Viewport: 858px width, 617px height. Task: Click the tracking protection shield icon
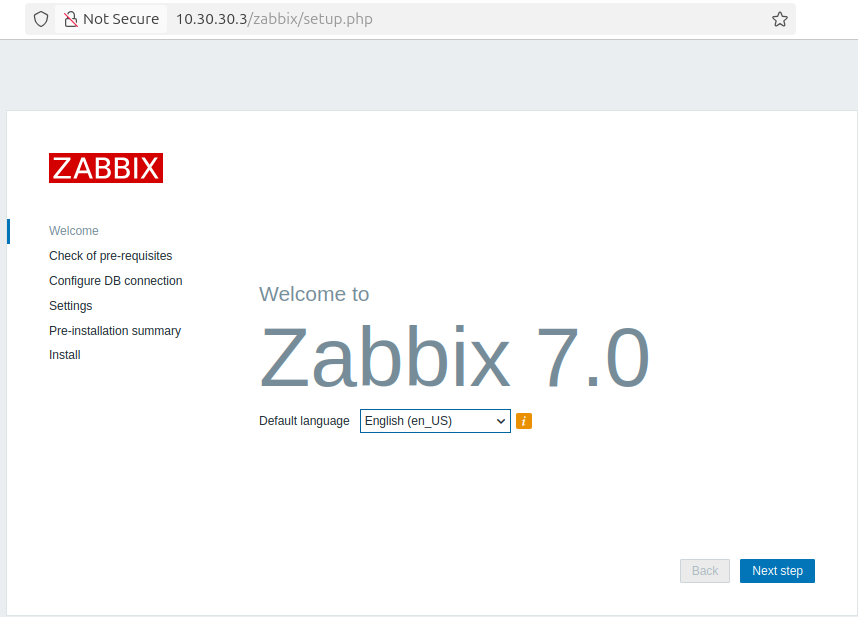click(41, 19)
